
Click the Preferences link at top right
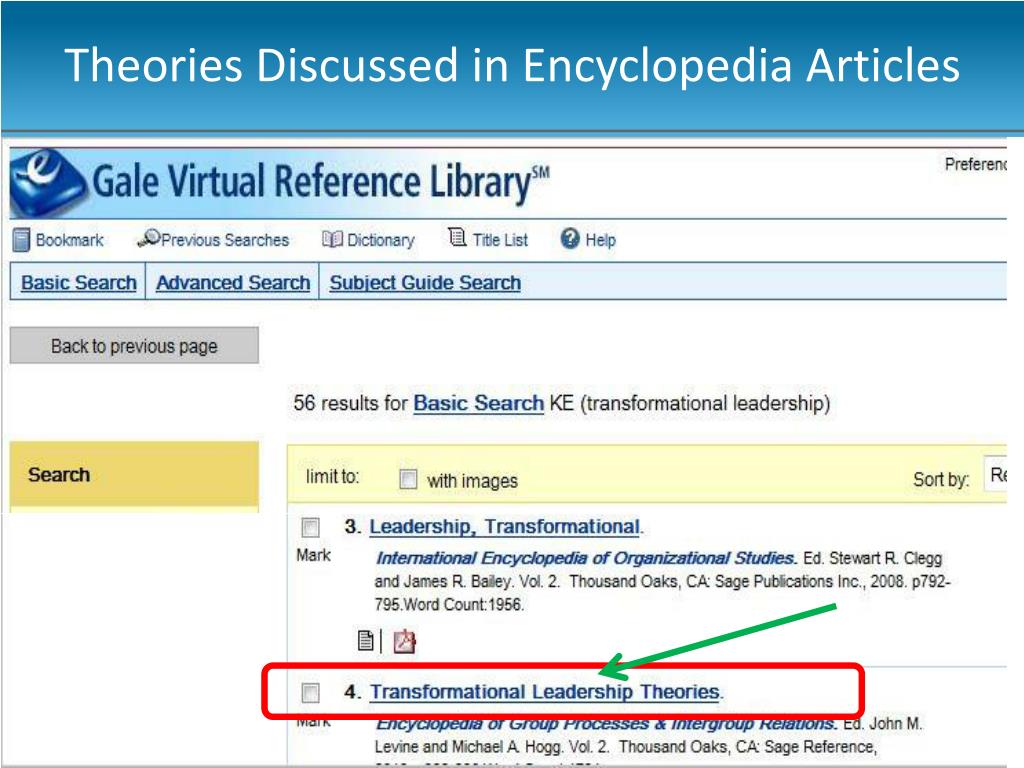click(x=976, y=164)
